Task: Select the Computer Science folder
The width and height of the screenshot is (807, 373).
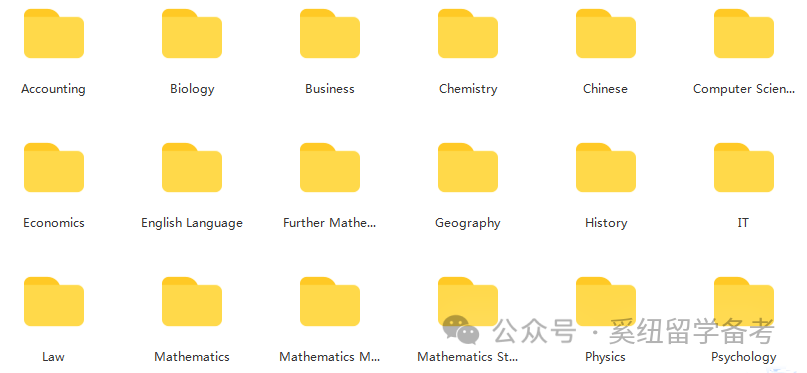Action: click(x=743, y=33)
